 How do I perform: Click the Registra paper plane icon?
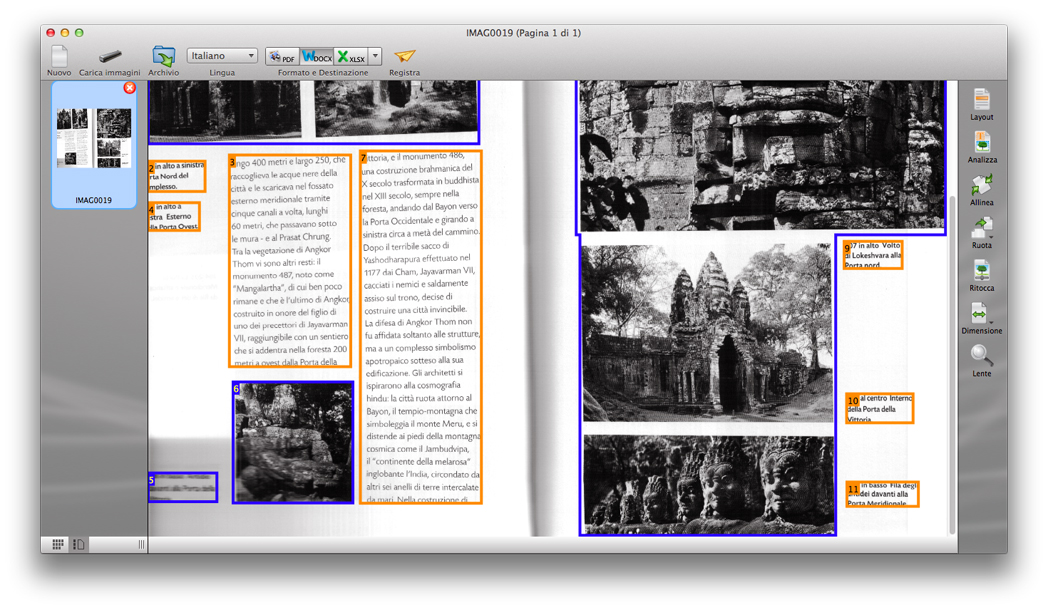click(x=404, y=56)
